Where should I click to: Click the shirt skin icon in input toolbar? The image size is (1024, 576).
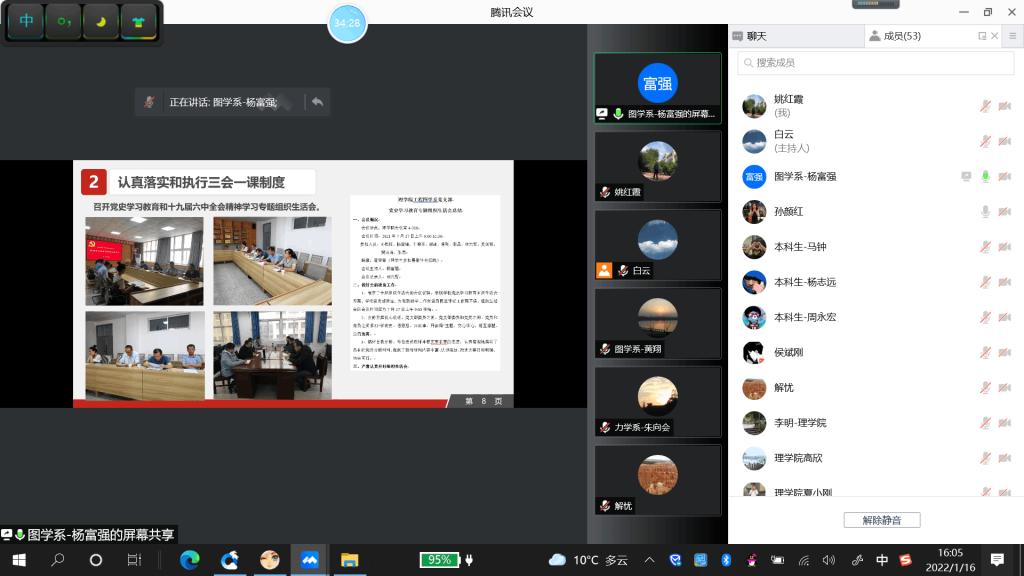138,21
